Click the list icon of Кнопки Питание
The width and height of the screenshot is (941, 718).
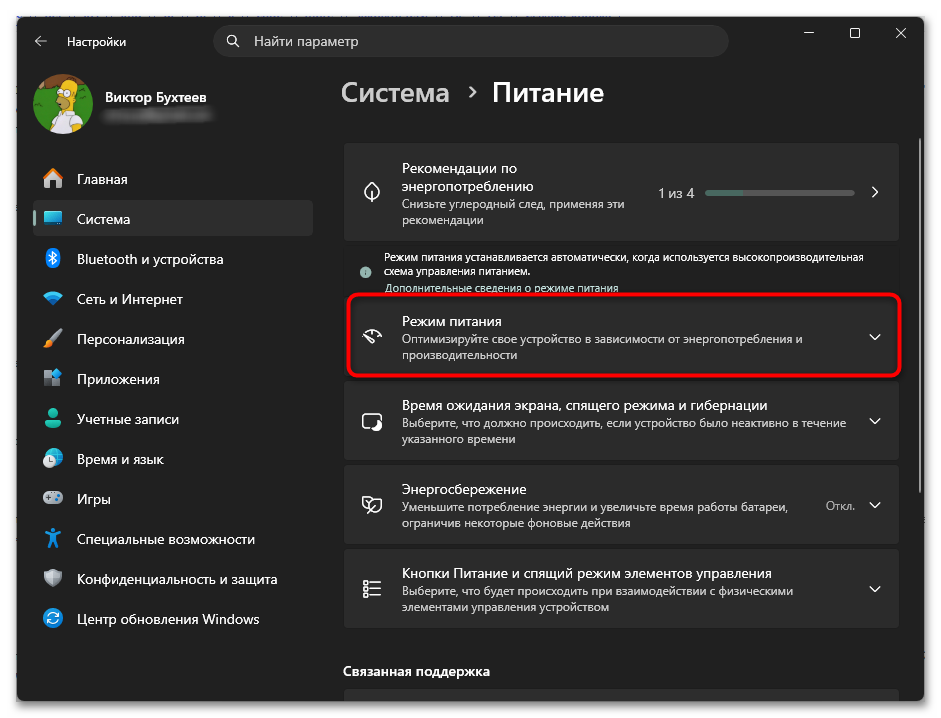click(x=372, y=589)
